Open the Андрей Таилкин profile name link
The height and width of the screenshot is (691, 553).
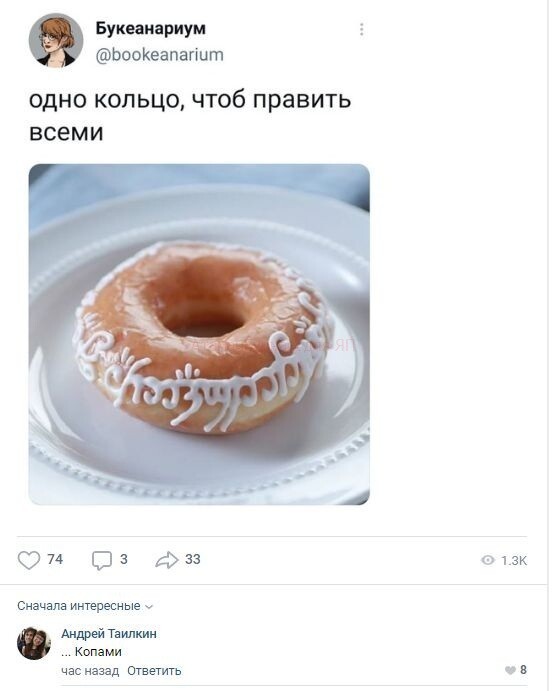tap(109, 634)
